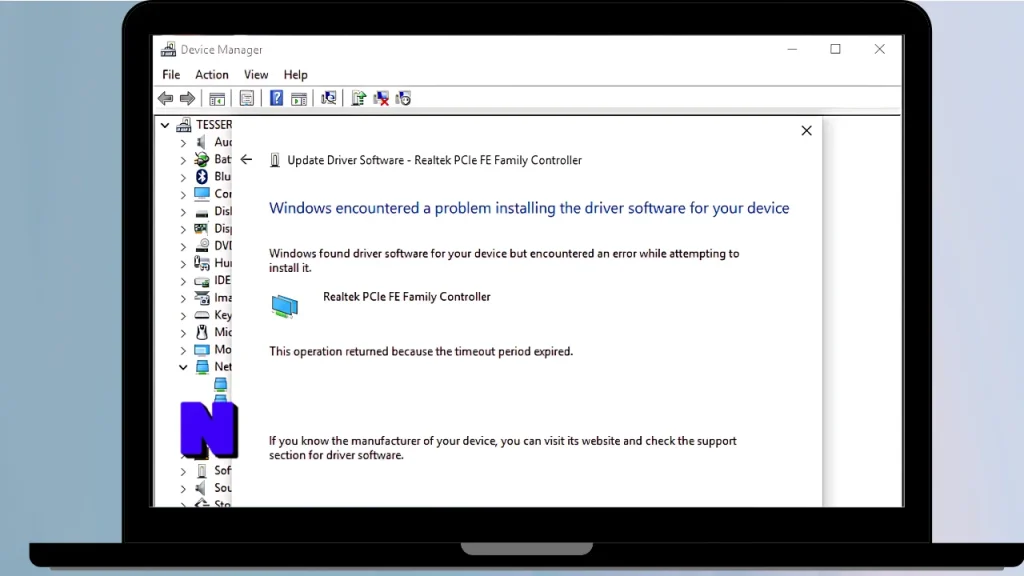Expand the Mic category chevron
Image resolution: width=1024 pixels, height=576 pixels.
pos(183,332)
